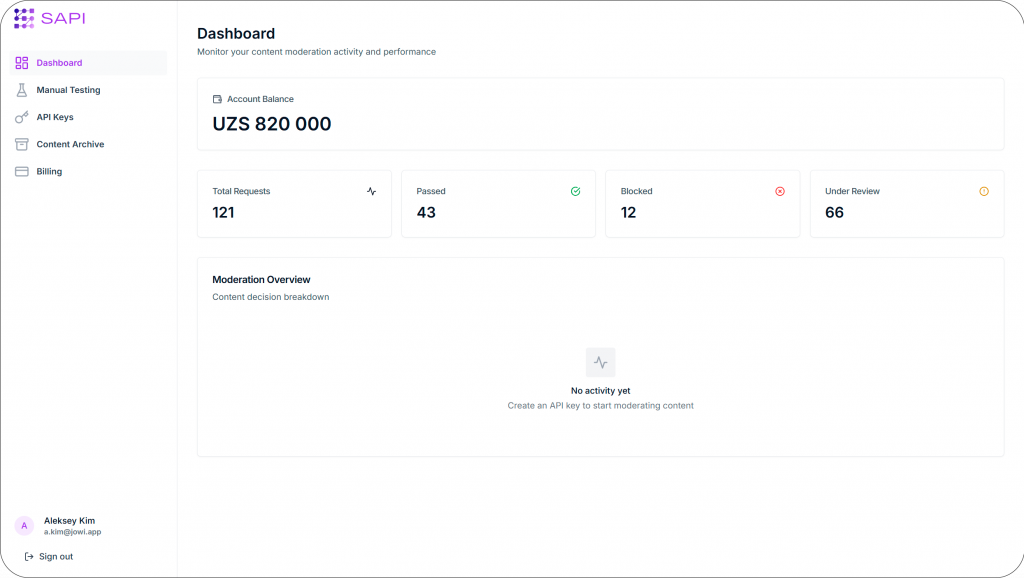This screenshot has width=1024, height=578.
Task: Go to the Content Archive section
Action: (x=70, y=144)
